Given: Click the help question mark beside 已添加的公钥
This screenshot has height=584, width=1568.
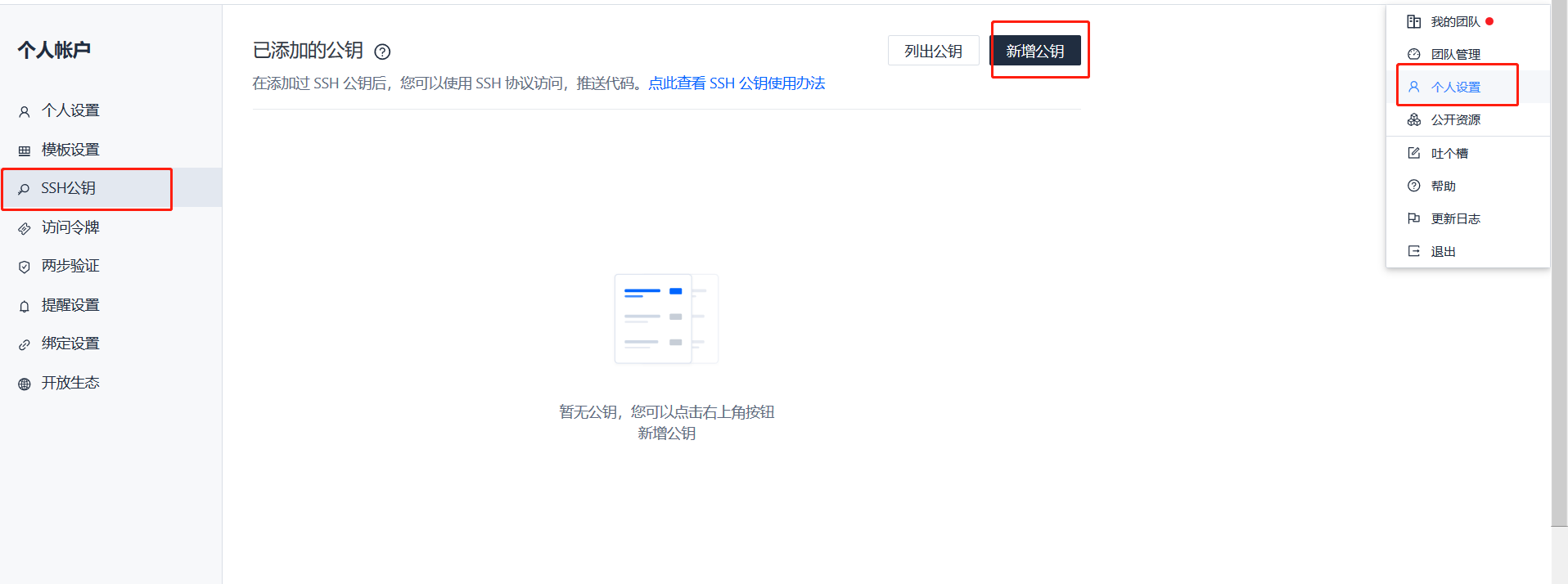Looking at the screenshot, I should [x=382, y=52].
